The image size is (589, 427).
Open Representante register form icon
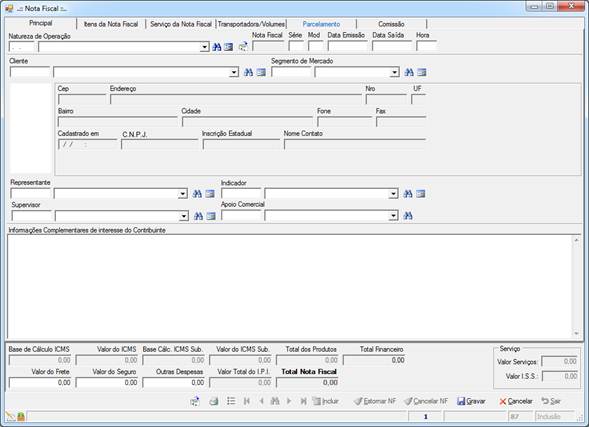(x=210, y=194)
